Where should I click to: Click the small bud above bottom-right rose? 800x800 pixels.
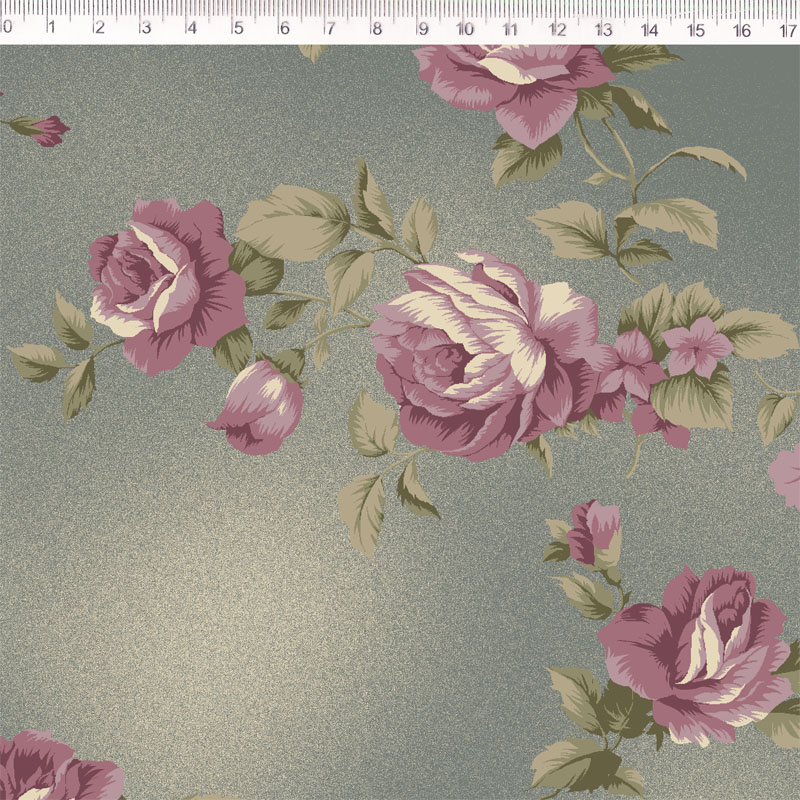click(x=595, y=532)
